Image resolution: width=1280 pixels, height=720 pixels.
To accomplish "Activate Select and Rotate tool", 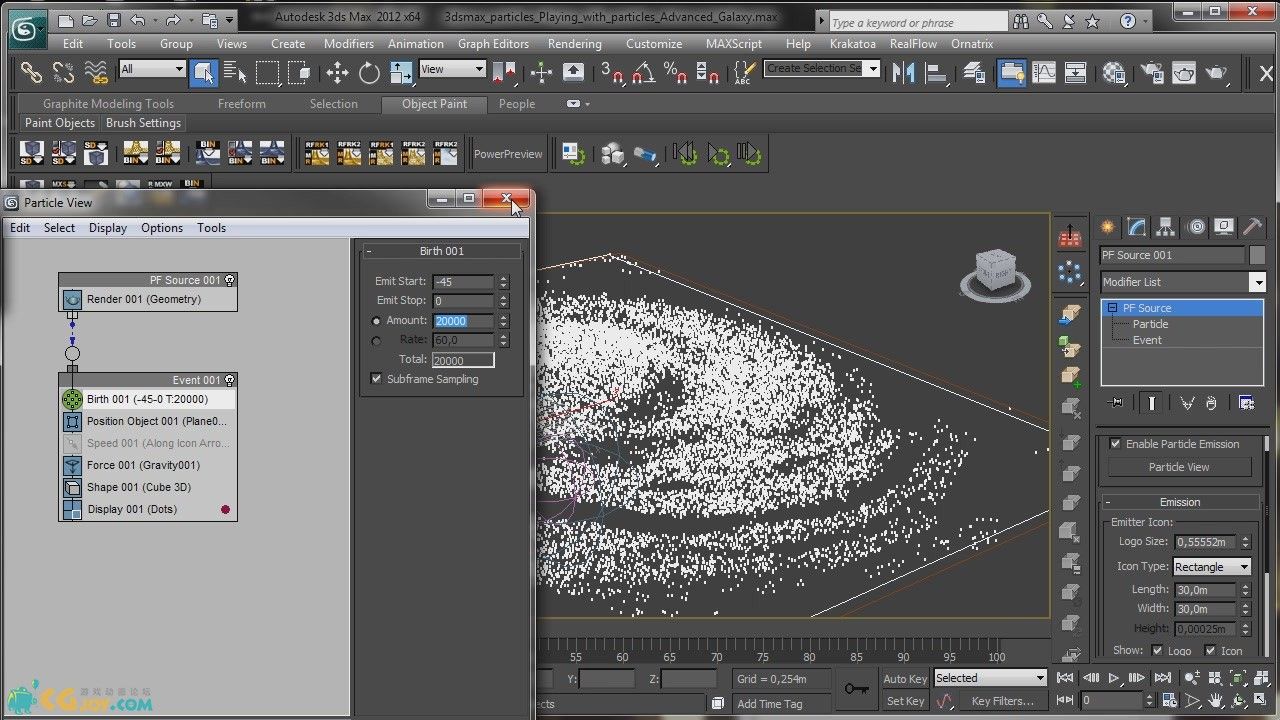I will tap(369, 72).
